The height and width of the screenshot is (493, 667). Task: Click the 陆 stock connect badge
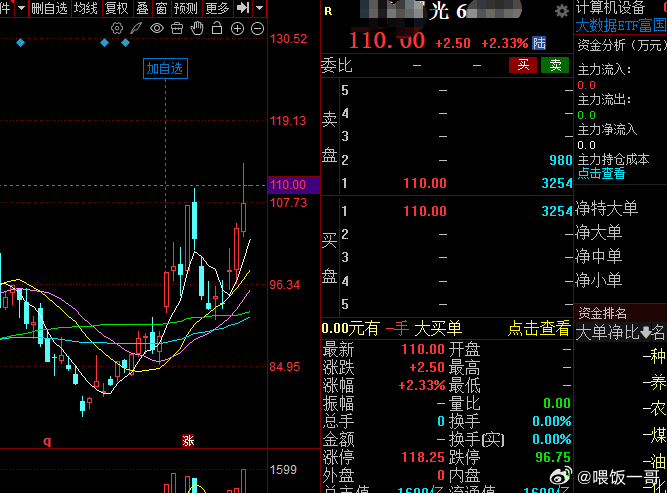coord(539,43)
